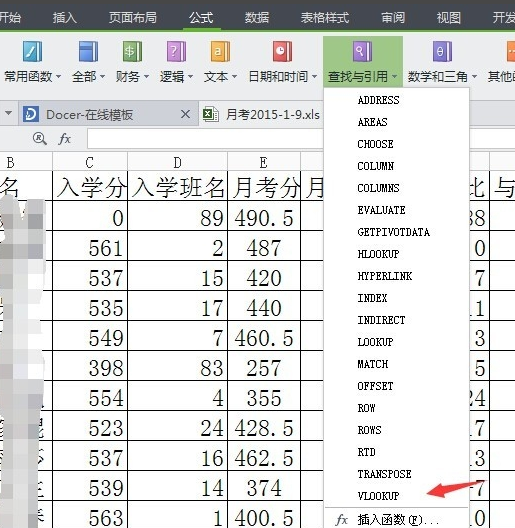Open the 财务 financial functions icon

132,52
